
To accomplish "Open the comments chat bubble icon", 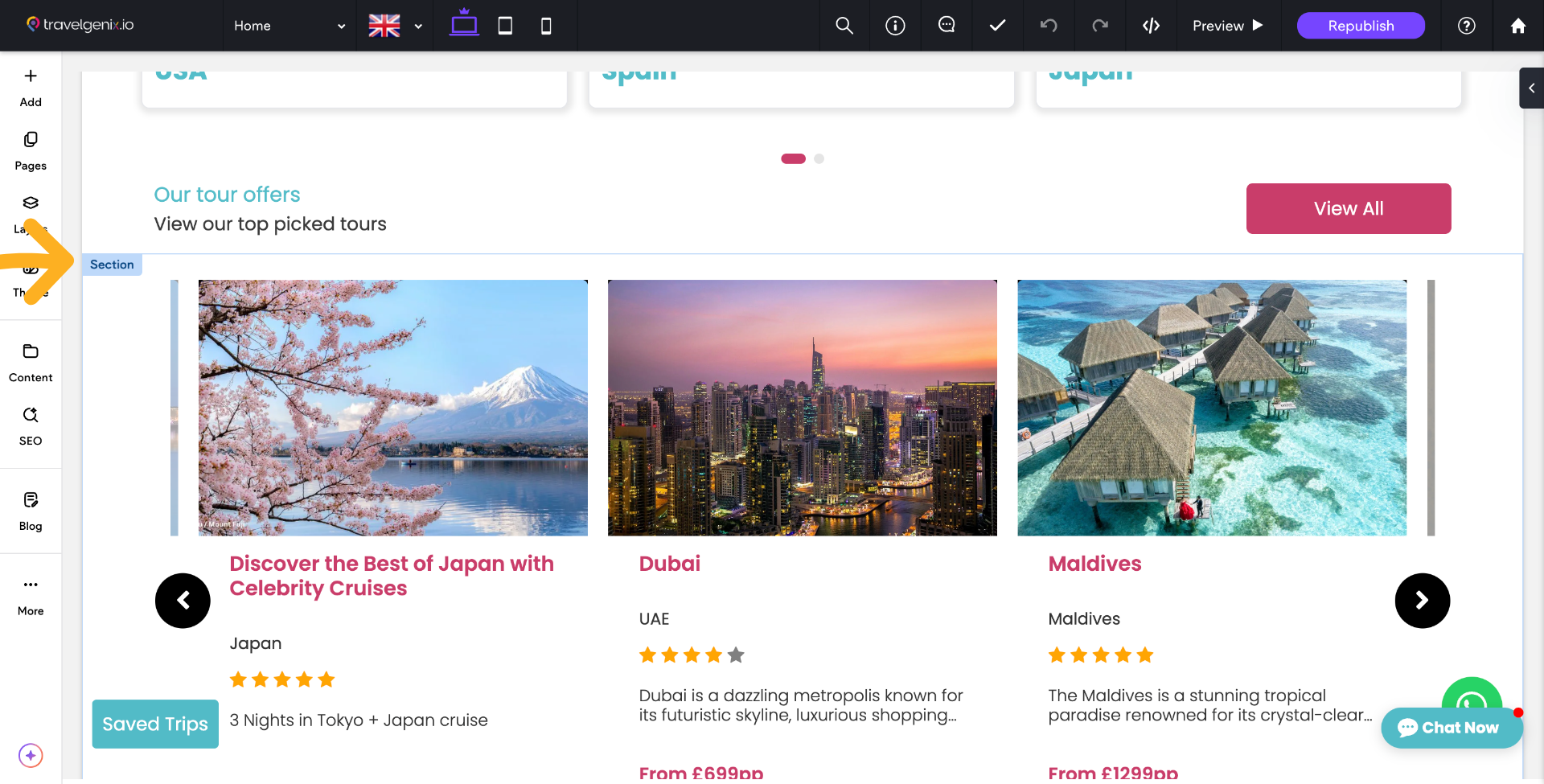I will click(947, 26).
